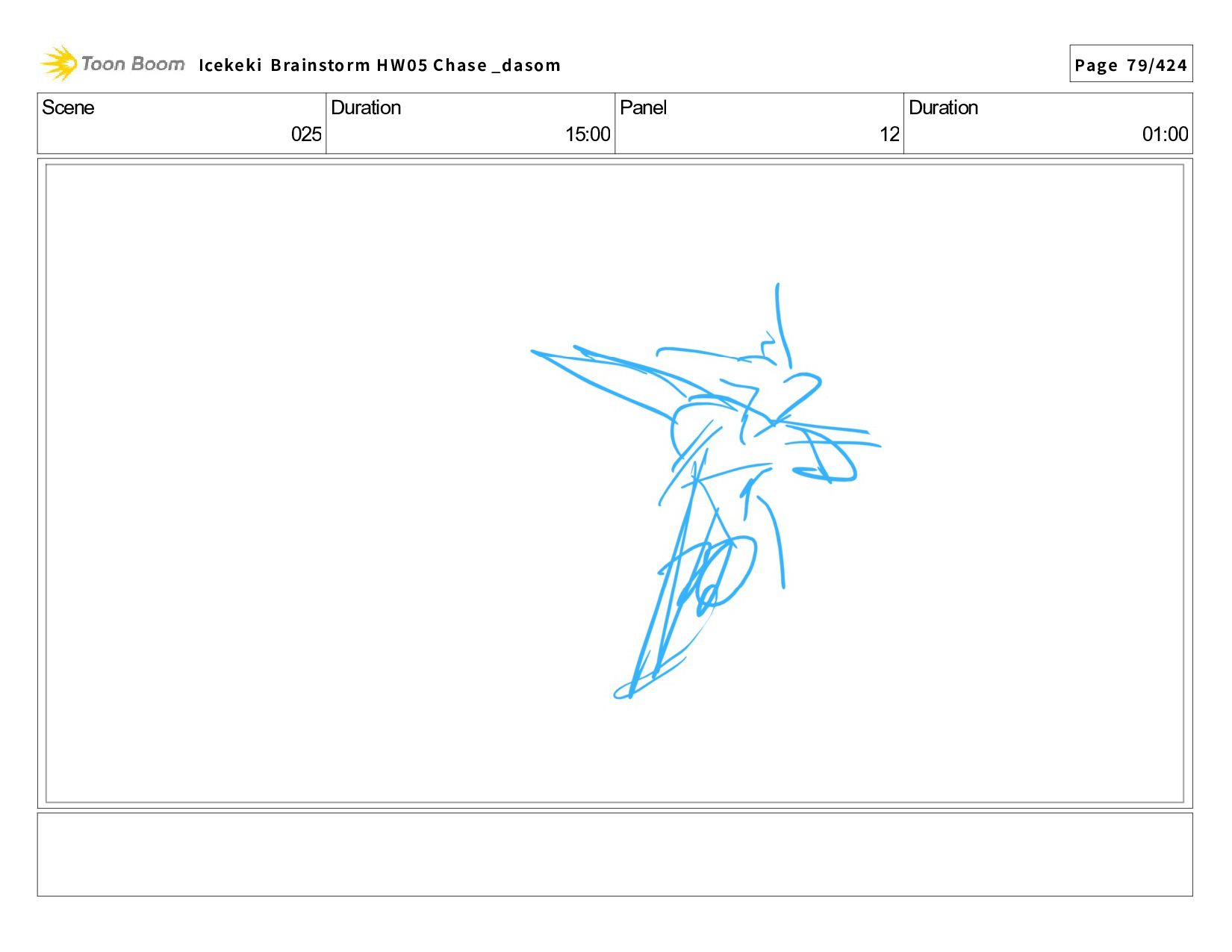Click the Toon Boom logo
The height and width of the screenshot is (952, 1232).
[x=112, y=63]
